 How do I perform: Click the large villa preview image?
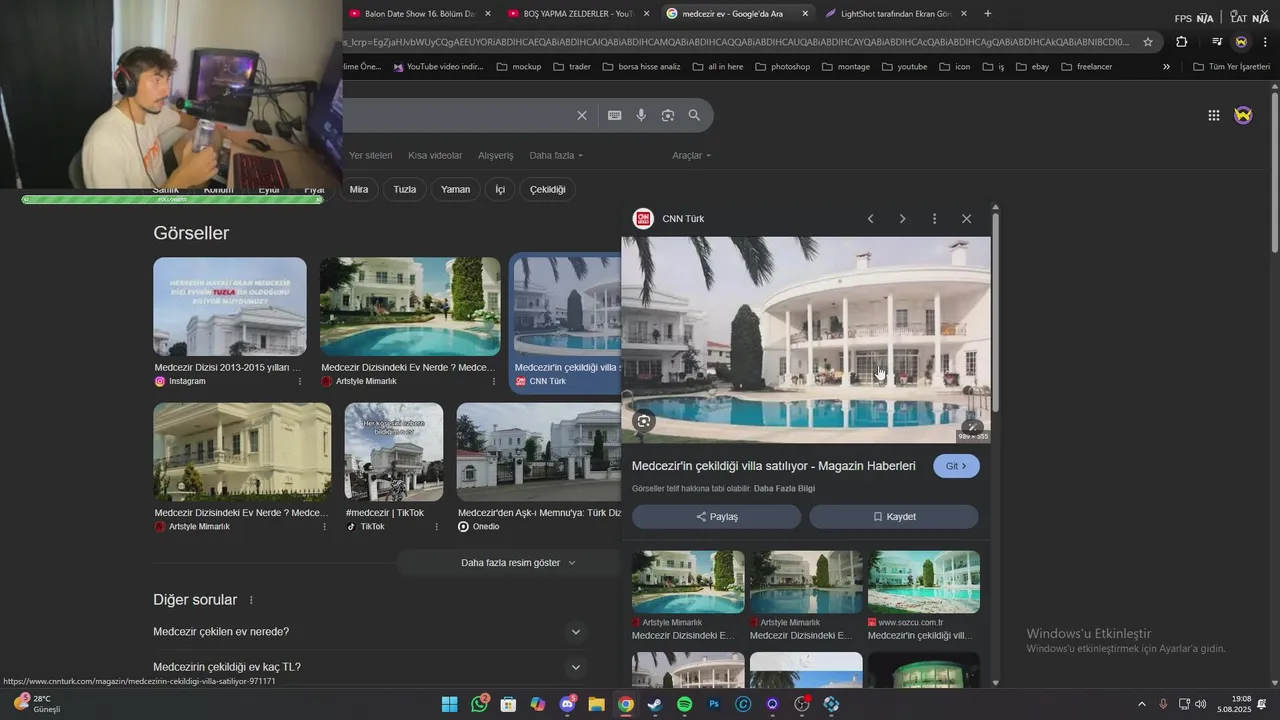(x=806, y=340)
